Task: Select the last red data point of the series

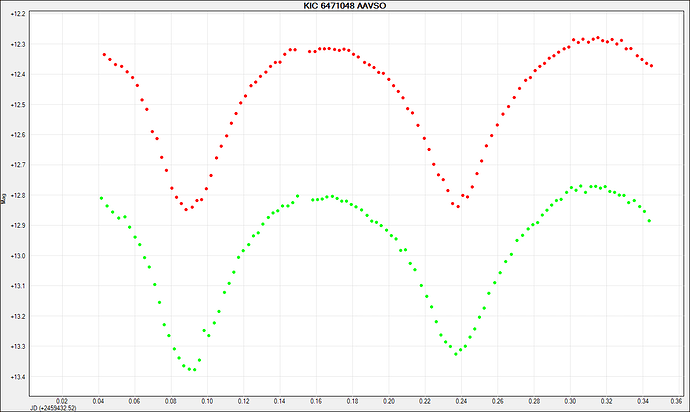Action: tap(651, 66)
